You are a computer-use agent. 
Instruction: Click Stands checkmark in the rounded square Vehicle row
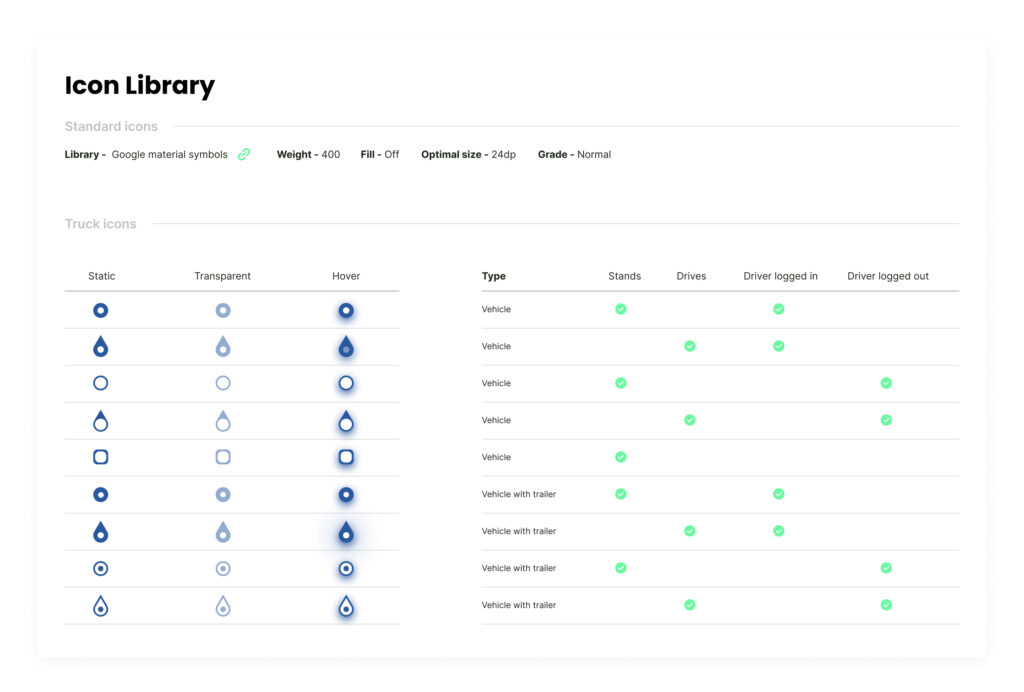(x=621, y=457)
